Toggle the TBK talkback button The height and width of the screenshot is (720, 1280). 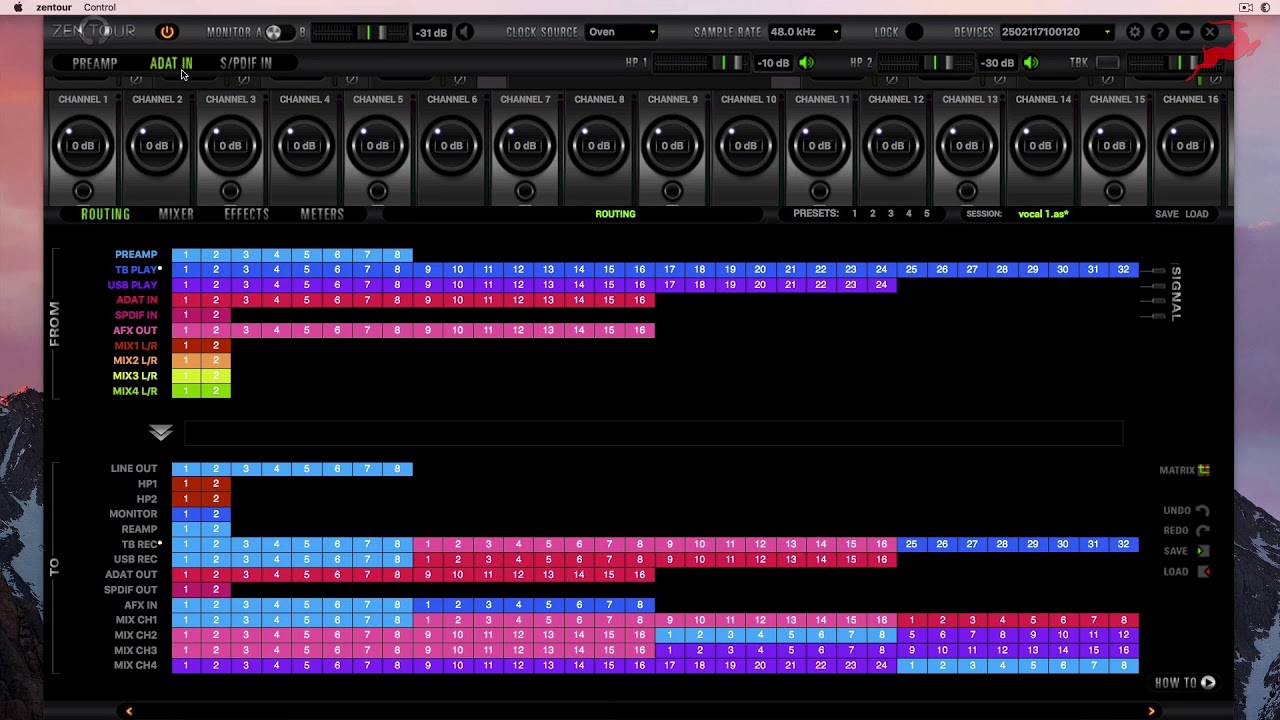pos(1107,63)
